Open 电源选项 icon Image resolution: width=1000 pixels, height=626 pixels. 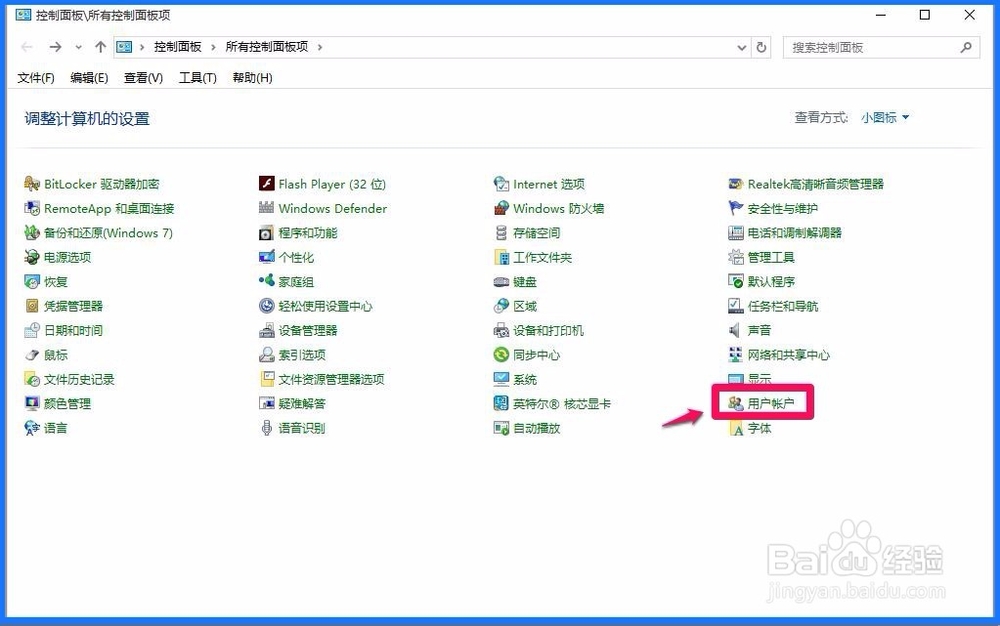click(32, 257)
